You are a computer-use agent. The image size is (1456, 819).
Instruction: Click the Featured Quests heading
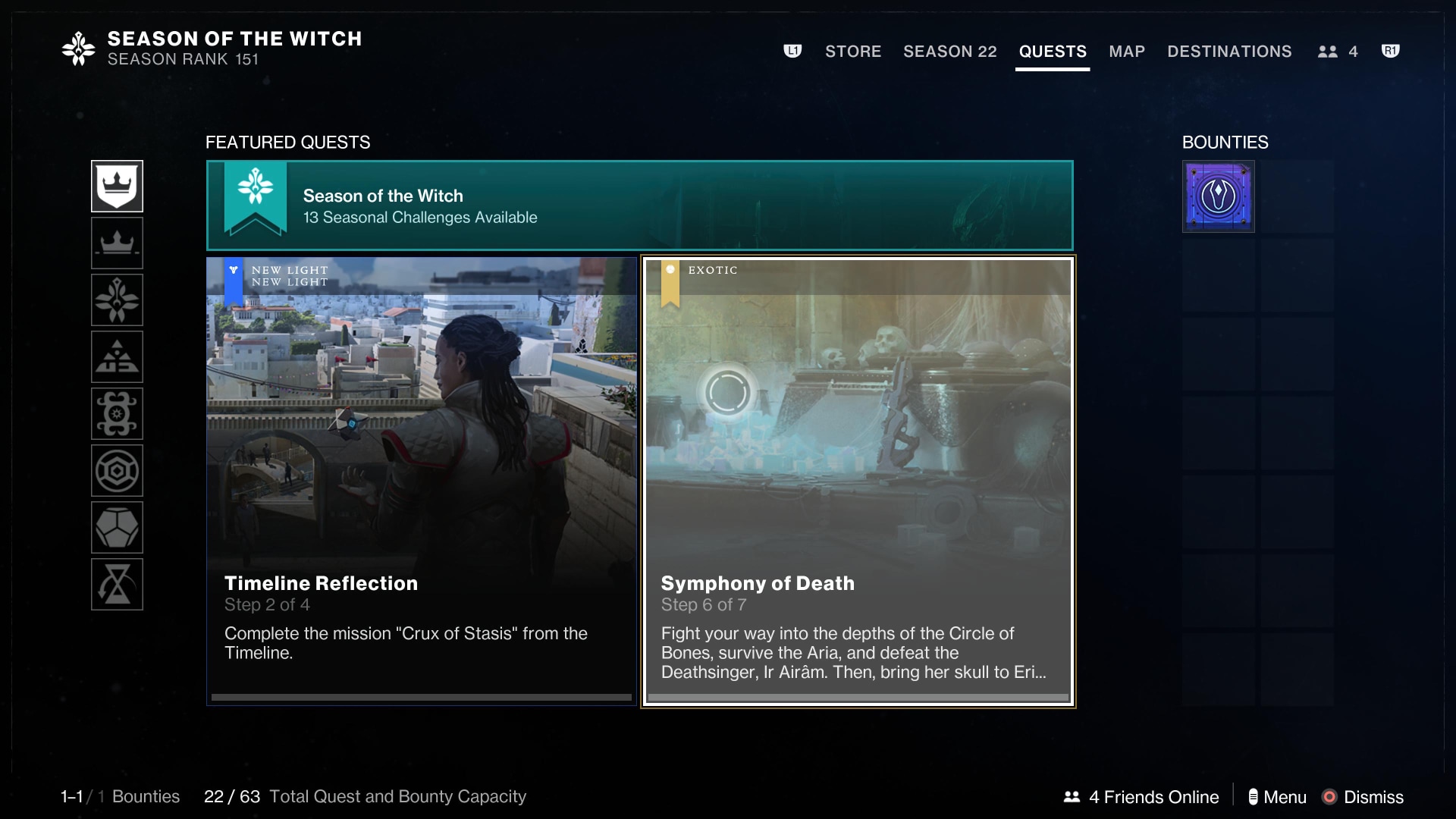coord(288,143)
